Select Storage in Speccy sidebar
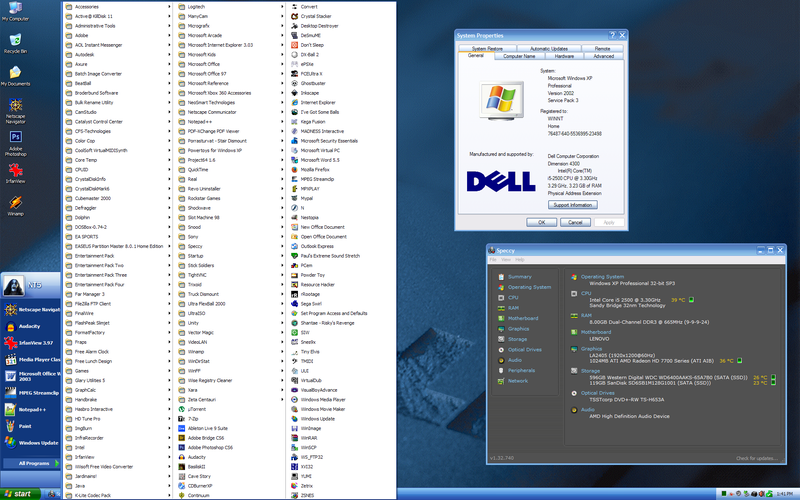Image resolution: width=800 pixels, height=500 pixels. click(517, 339)
